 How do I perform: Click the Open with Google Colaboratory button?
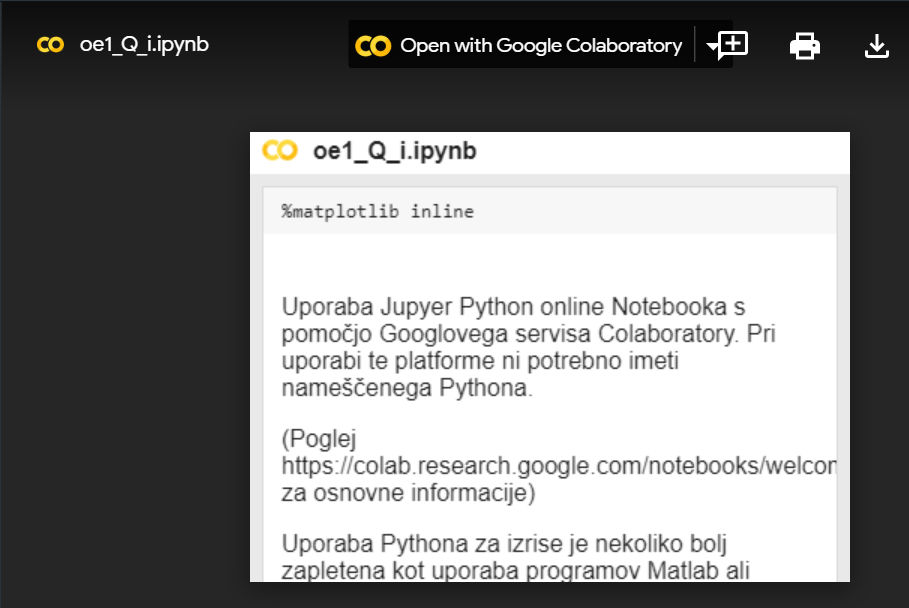tap(521, 45)
